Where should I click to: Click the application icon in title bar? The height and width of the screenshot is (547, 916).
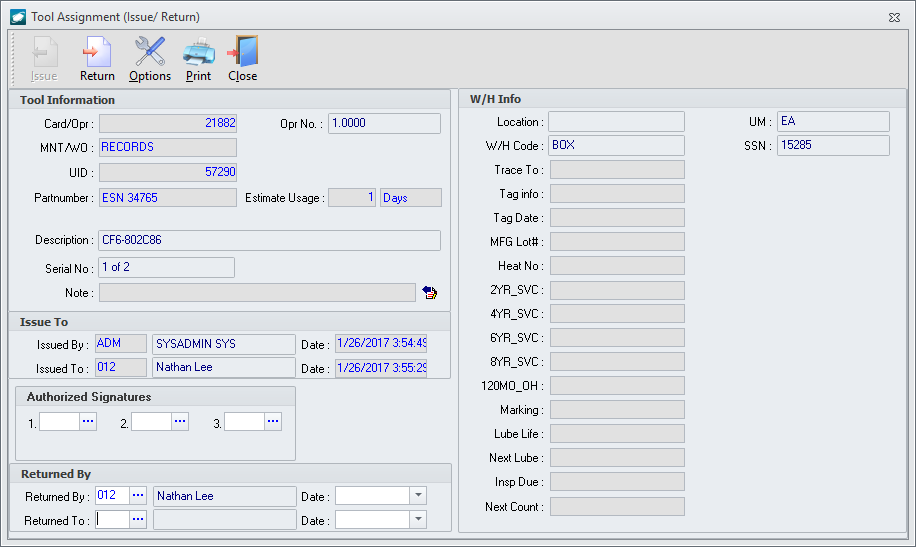point(18,17)
